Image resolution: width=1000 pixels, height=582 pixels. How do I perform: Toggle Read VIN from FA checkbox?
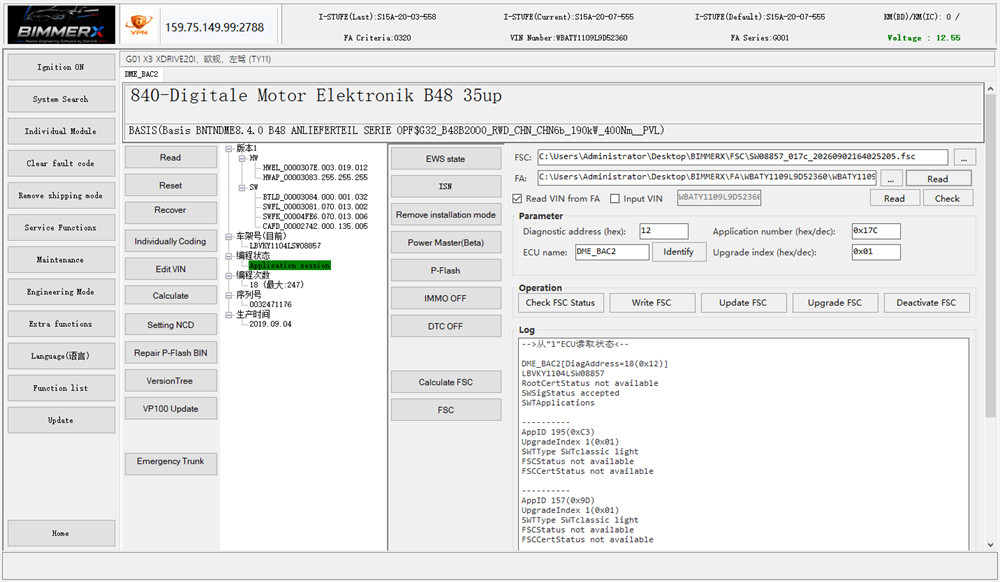pos(517,199)
